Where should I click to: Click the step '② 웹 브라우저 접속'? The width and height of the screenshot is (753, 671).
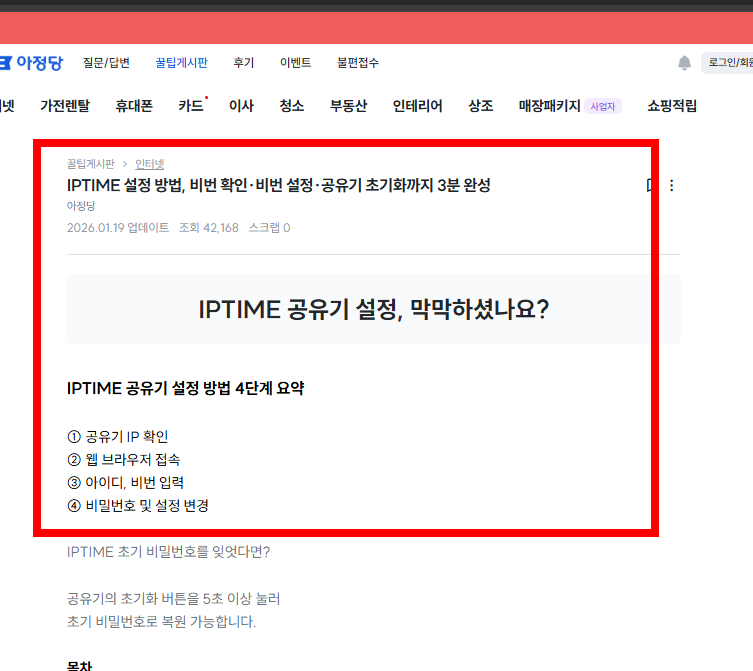pos(123,460)
